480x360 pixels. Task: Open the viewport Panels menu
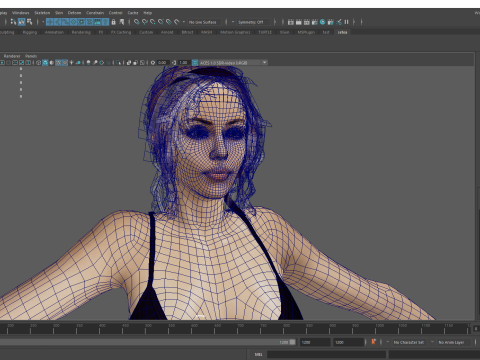[31, 56]
